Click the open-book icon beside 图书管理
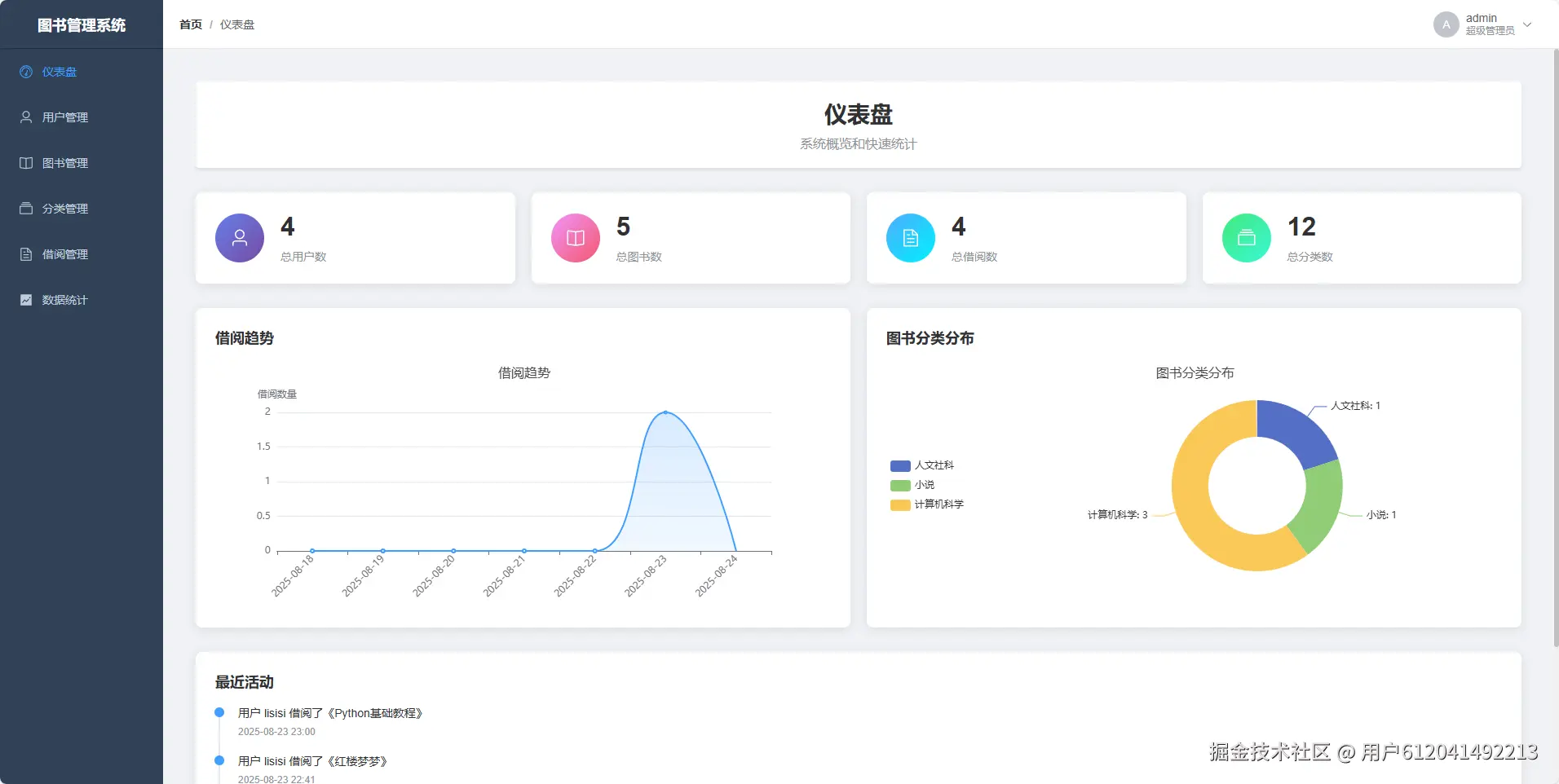 [26, 163]
